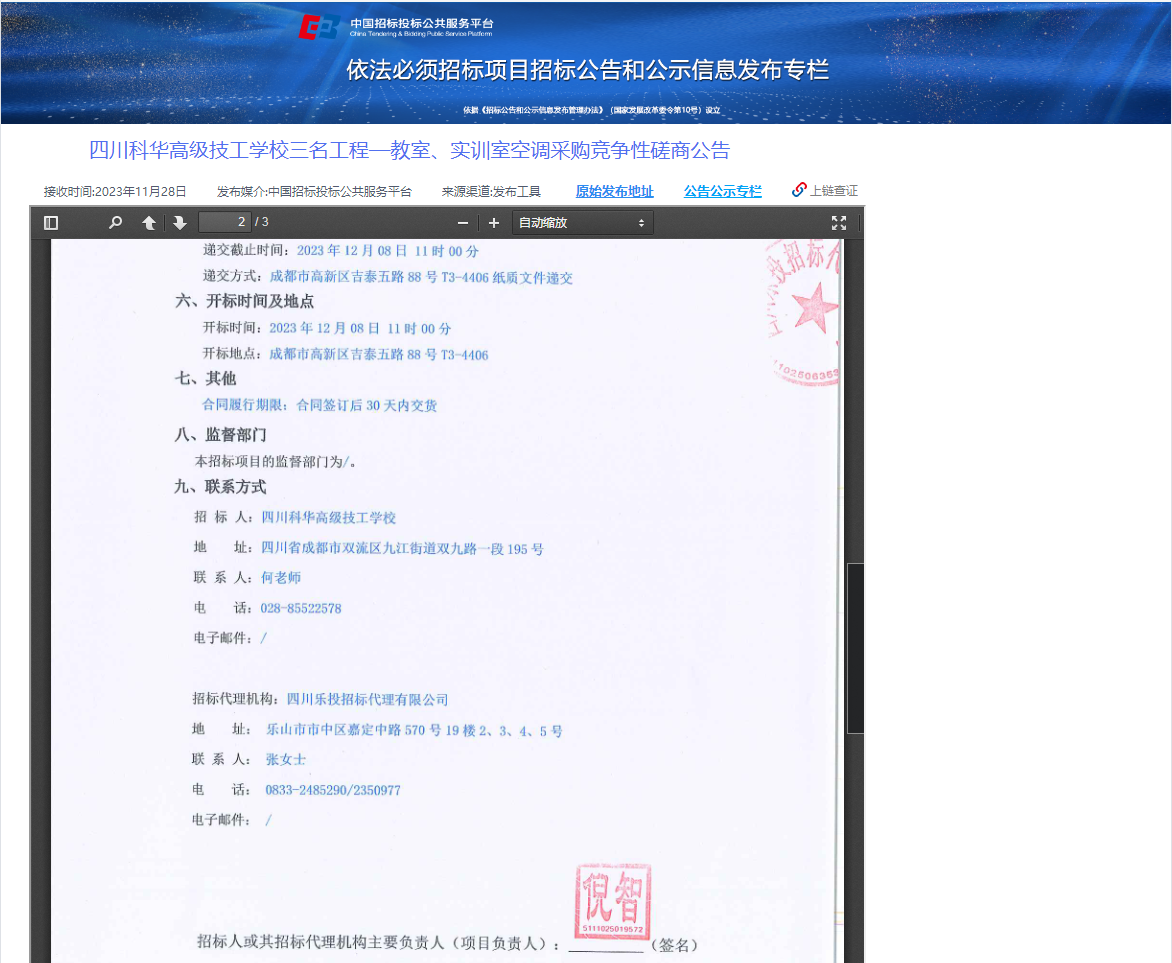The height and width of the screenshot is (963, 1172).
Task: Click the 八、监督部门 heading
Action: (x=220, y=434)
